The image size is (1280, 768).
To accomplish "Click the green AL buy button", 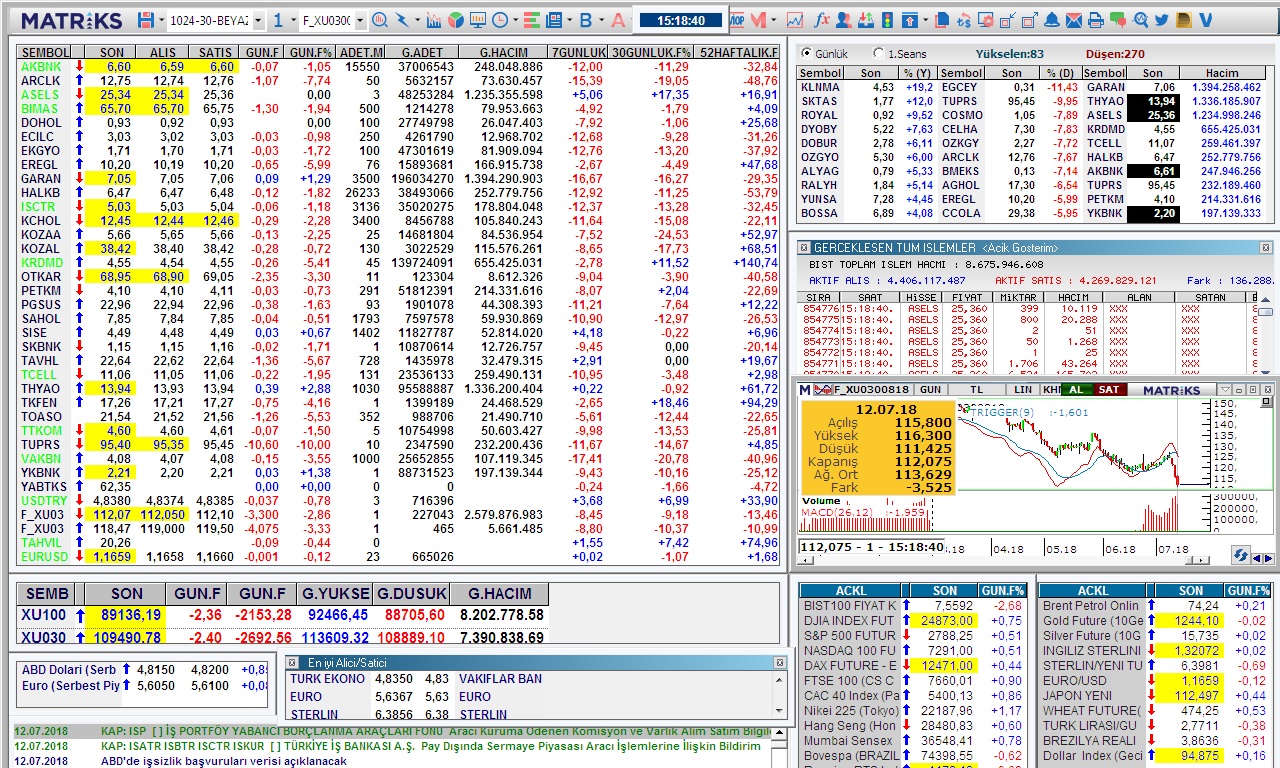I will 1077,389.
